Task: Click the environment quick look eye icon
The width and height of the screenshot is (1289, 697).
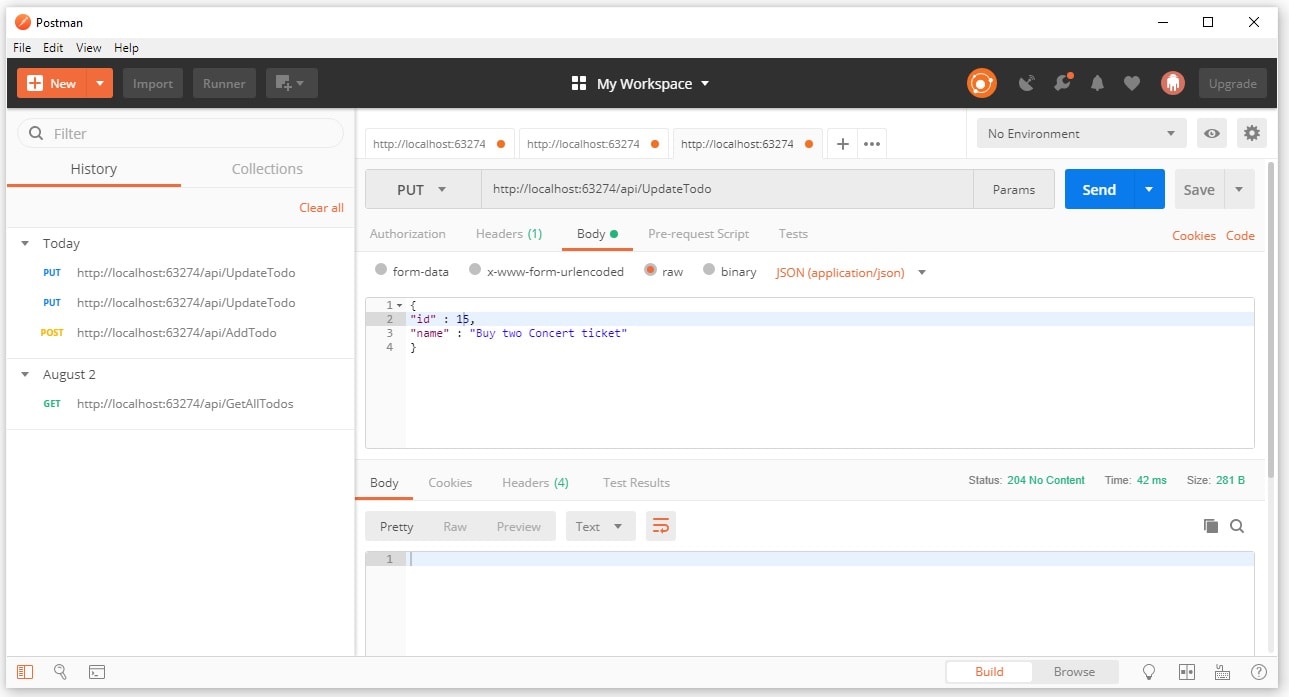Action: click(1212, 133)
